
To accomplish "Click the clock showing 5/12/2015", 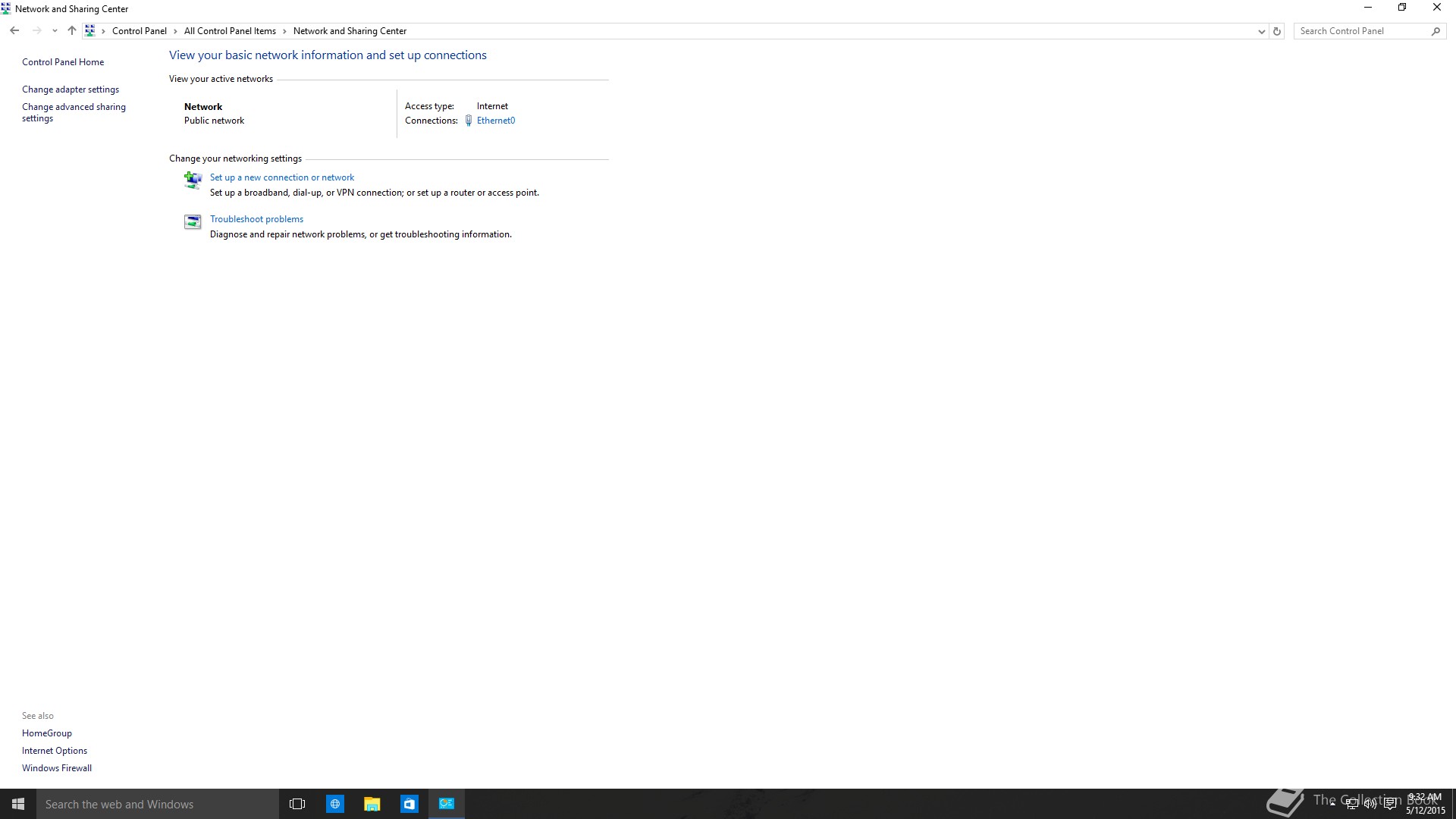I will point(1426,804).
